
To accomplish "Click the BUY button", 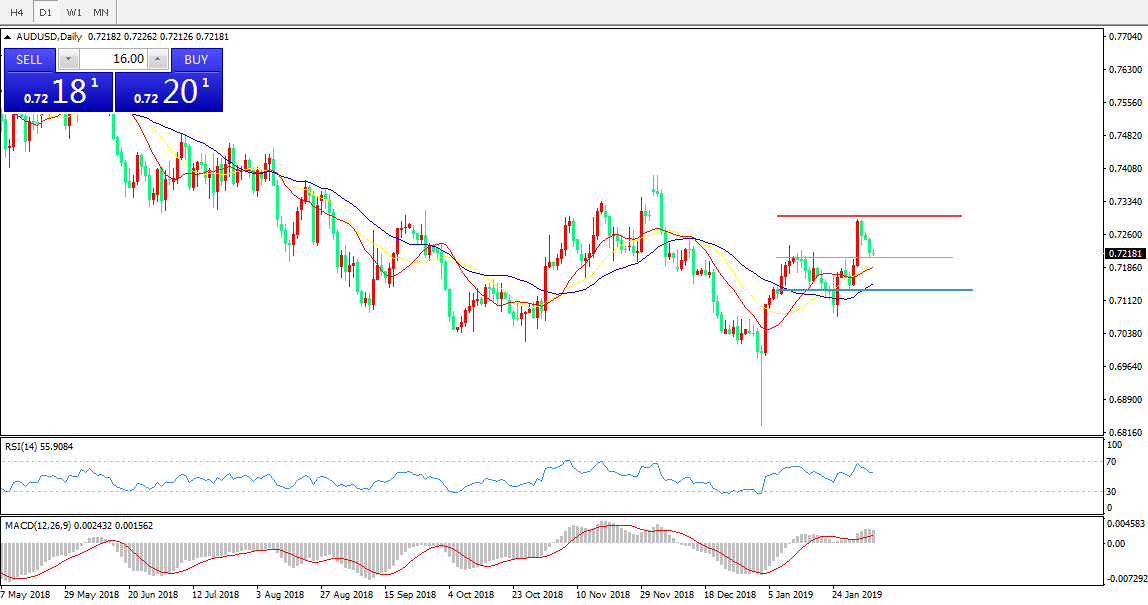I will click(196, 59).
